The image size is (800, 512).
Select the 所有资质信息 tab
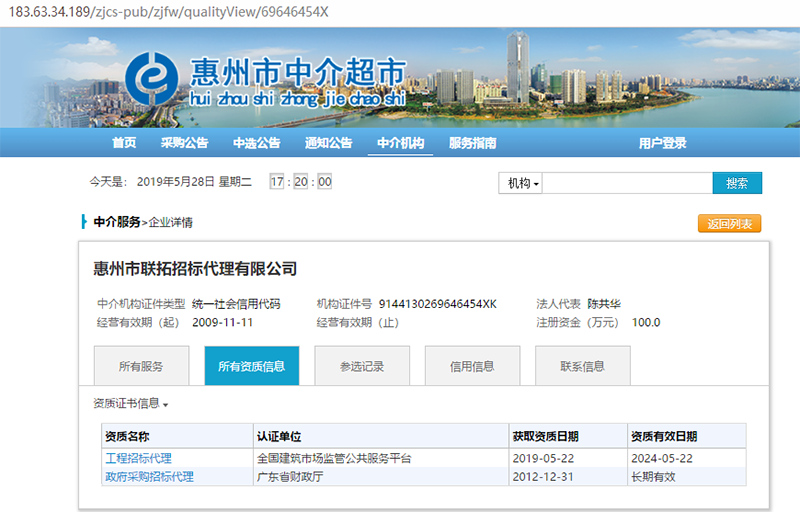[x=251, y=366]
